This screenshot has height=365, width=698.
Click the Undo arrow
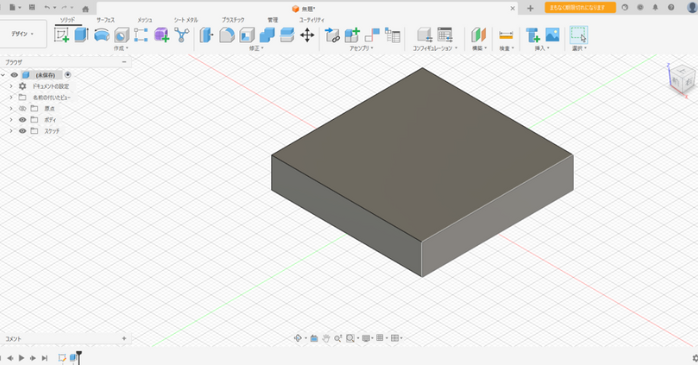(47, 8)
